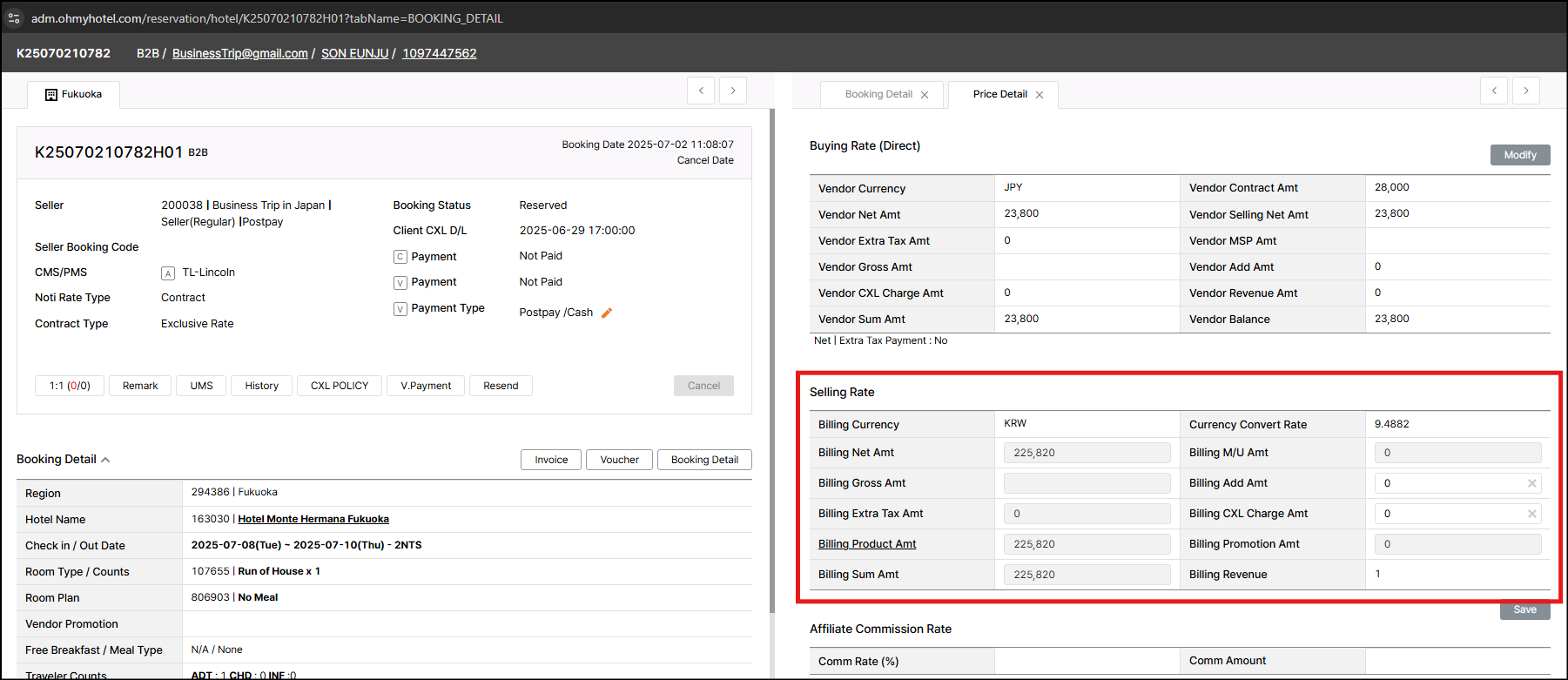1568x680 pixels.
Task: Clear the Billing Add Amt field with X
Action: coord(1531,483)
